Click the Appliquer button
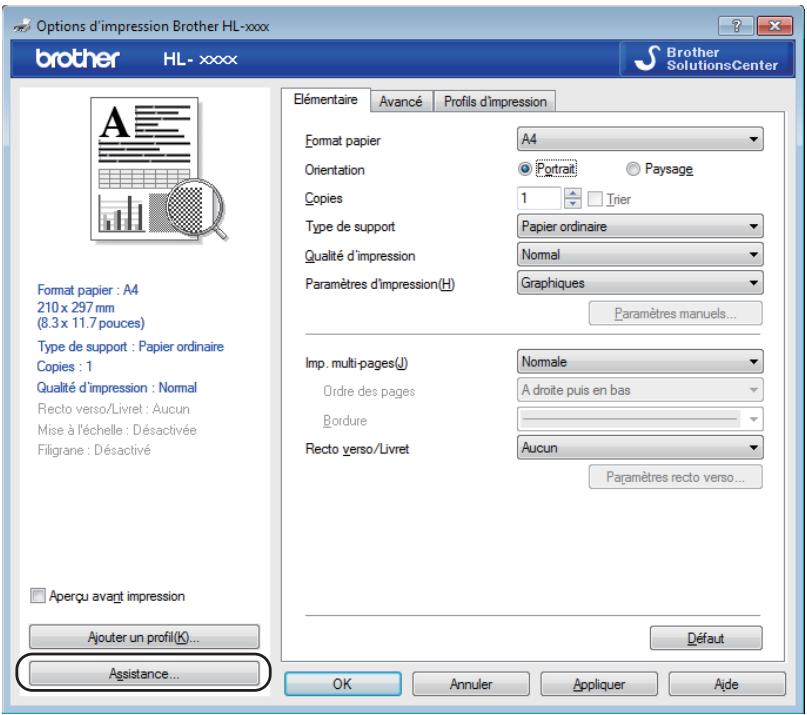This screenshot has width=807, height=715. point(599,684)
